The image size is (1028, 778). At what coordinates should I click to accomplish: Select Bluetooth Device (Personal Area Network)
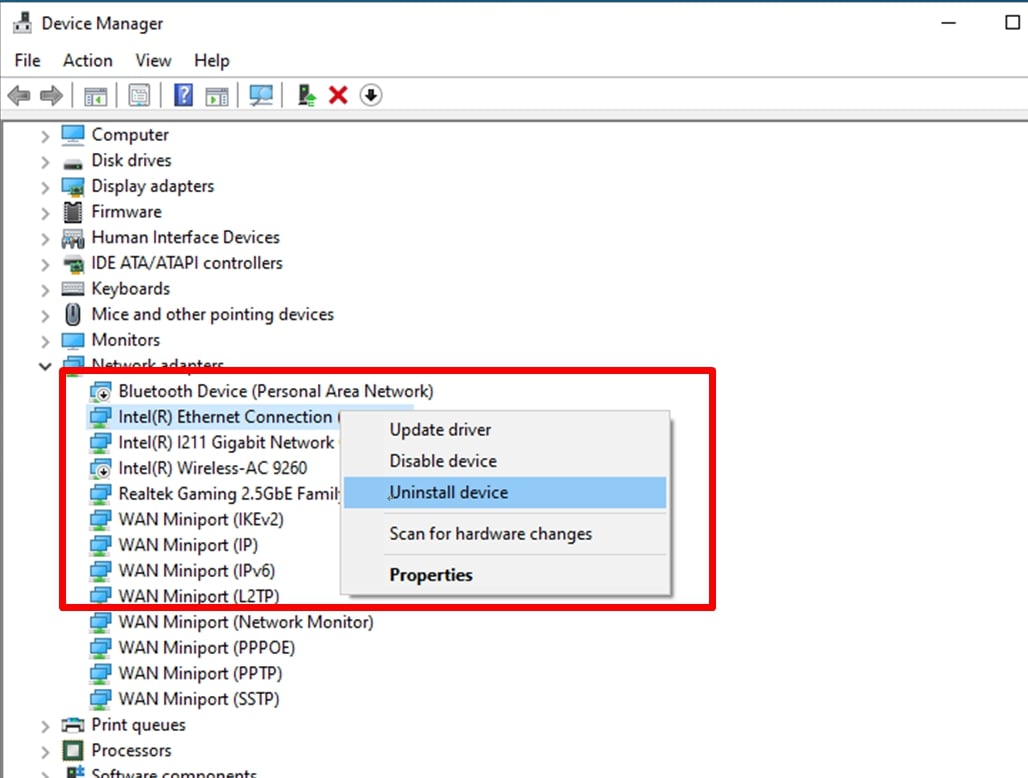tap(275, 391)
